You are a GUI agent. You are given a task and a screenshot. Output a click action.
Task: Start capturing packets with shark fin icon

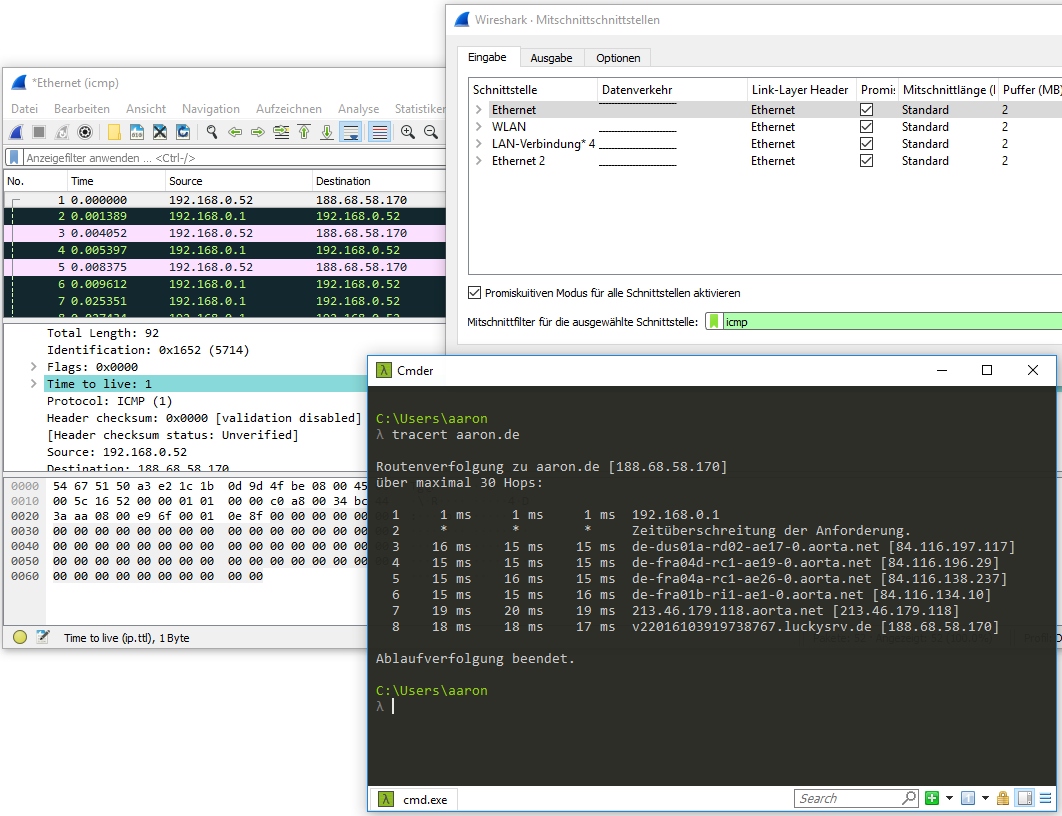point(16,132)
